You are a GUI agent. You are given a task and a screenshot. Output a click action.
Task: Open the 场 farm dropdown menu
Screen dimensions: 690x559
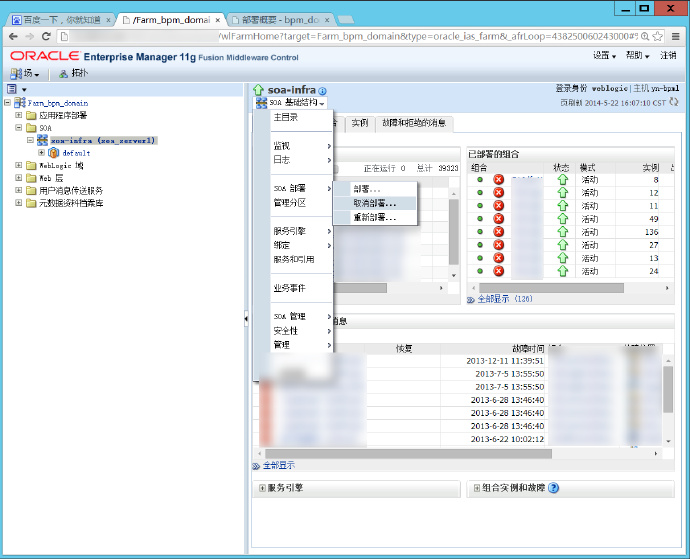point(25,74)
